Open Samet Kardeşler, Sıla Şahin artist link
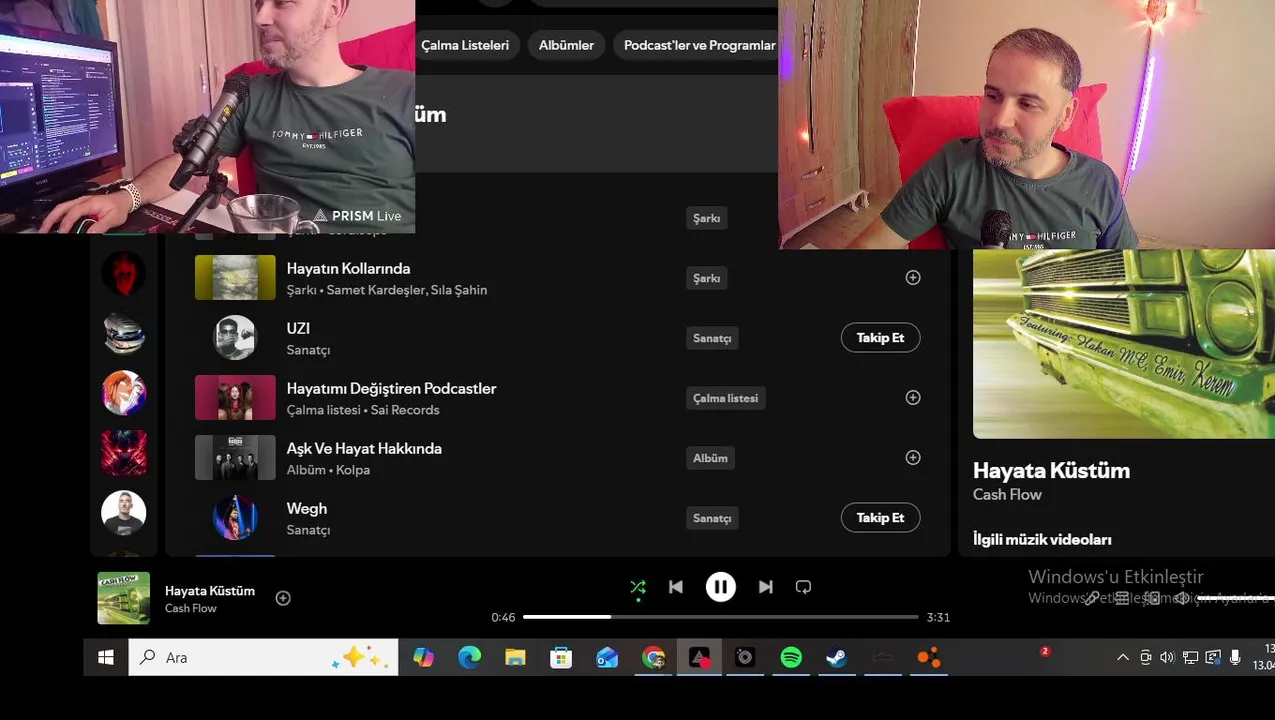 407,290
